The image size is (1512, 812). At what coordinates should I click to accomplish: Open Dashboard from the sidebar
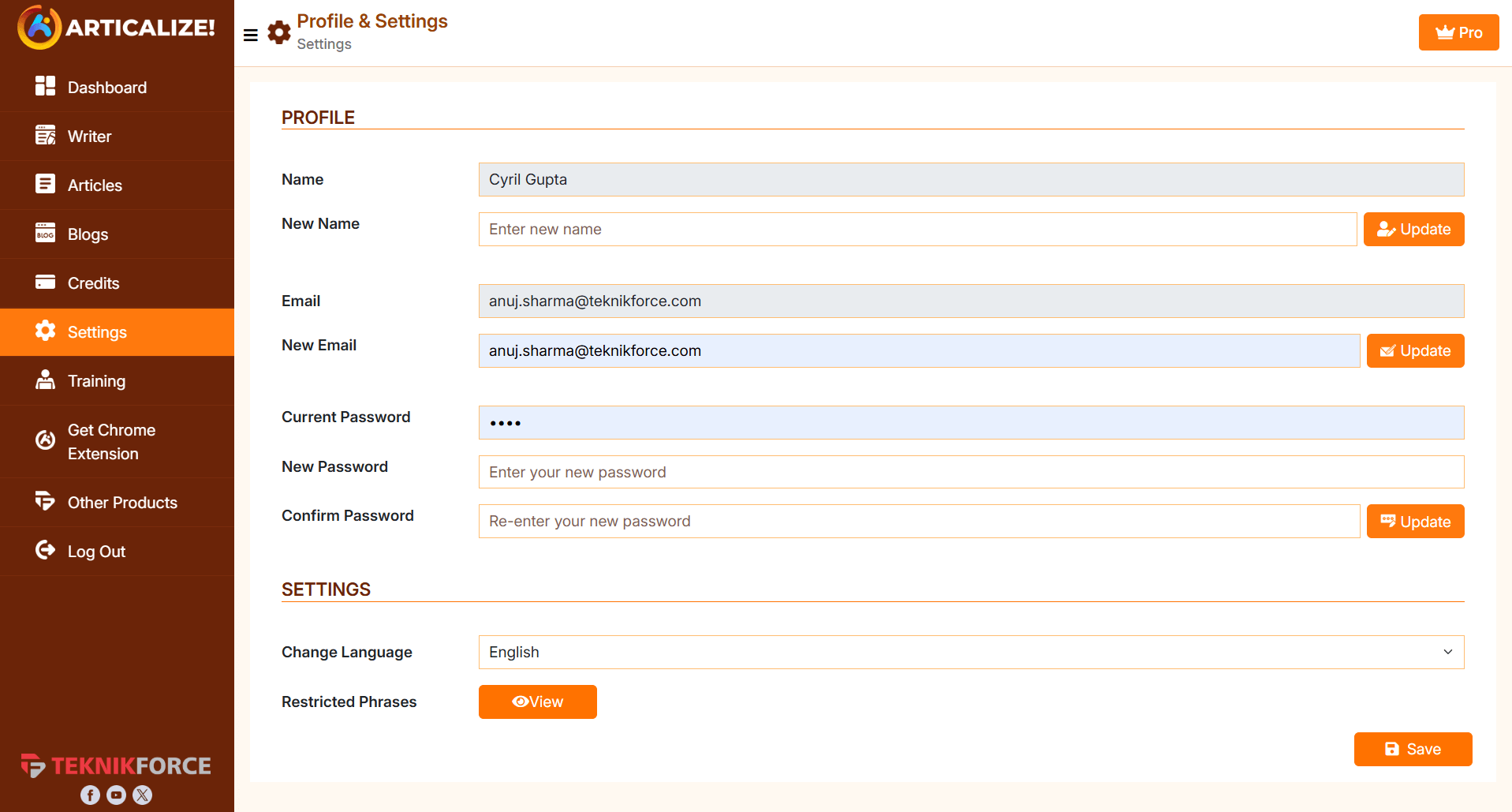107,88
